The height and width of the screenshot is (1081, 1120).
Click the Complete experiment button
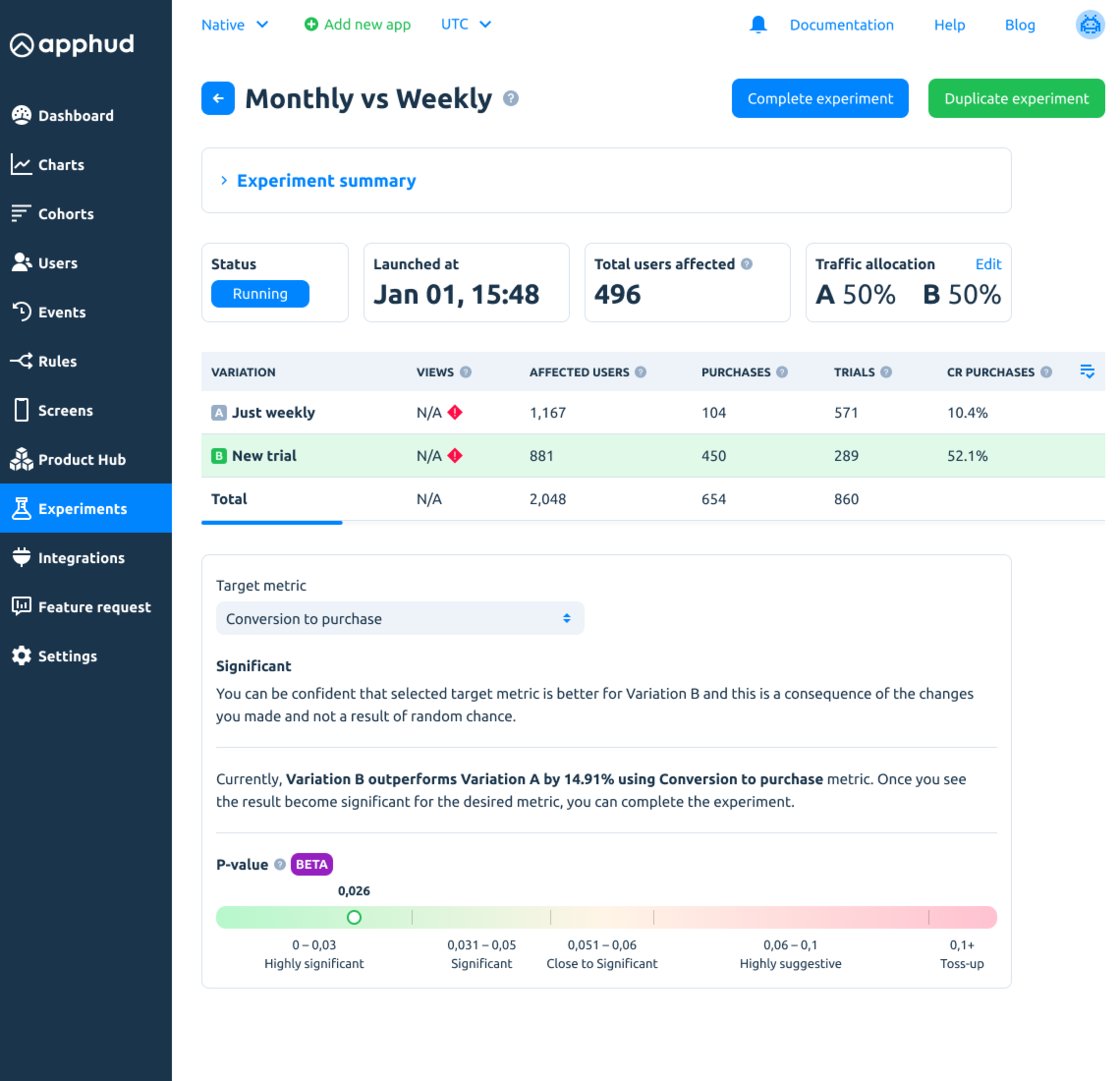(820, 98)
